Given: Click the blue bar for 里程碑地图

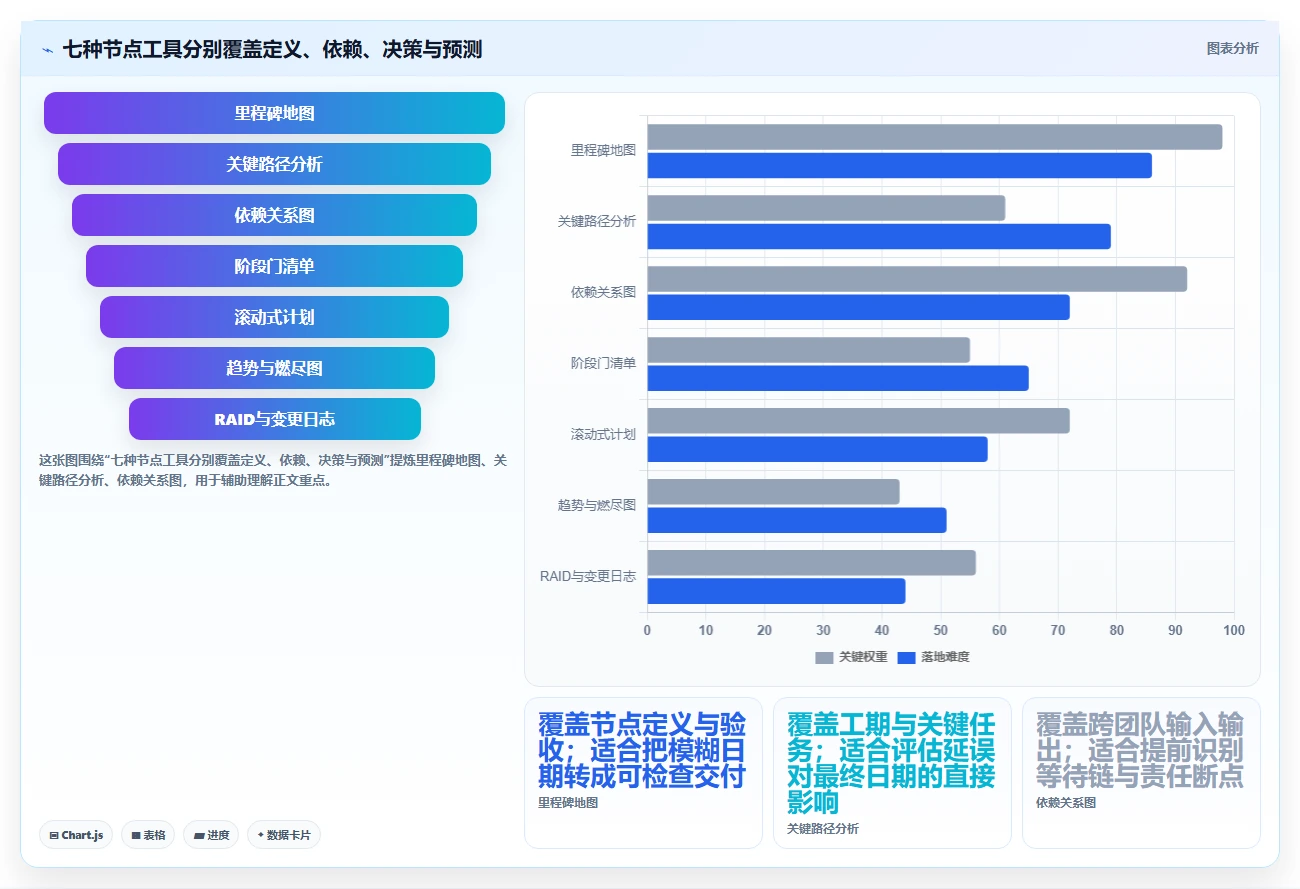Looking at the screenshot, I should click(899, 165).
